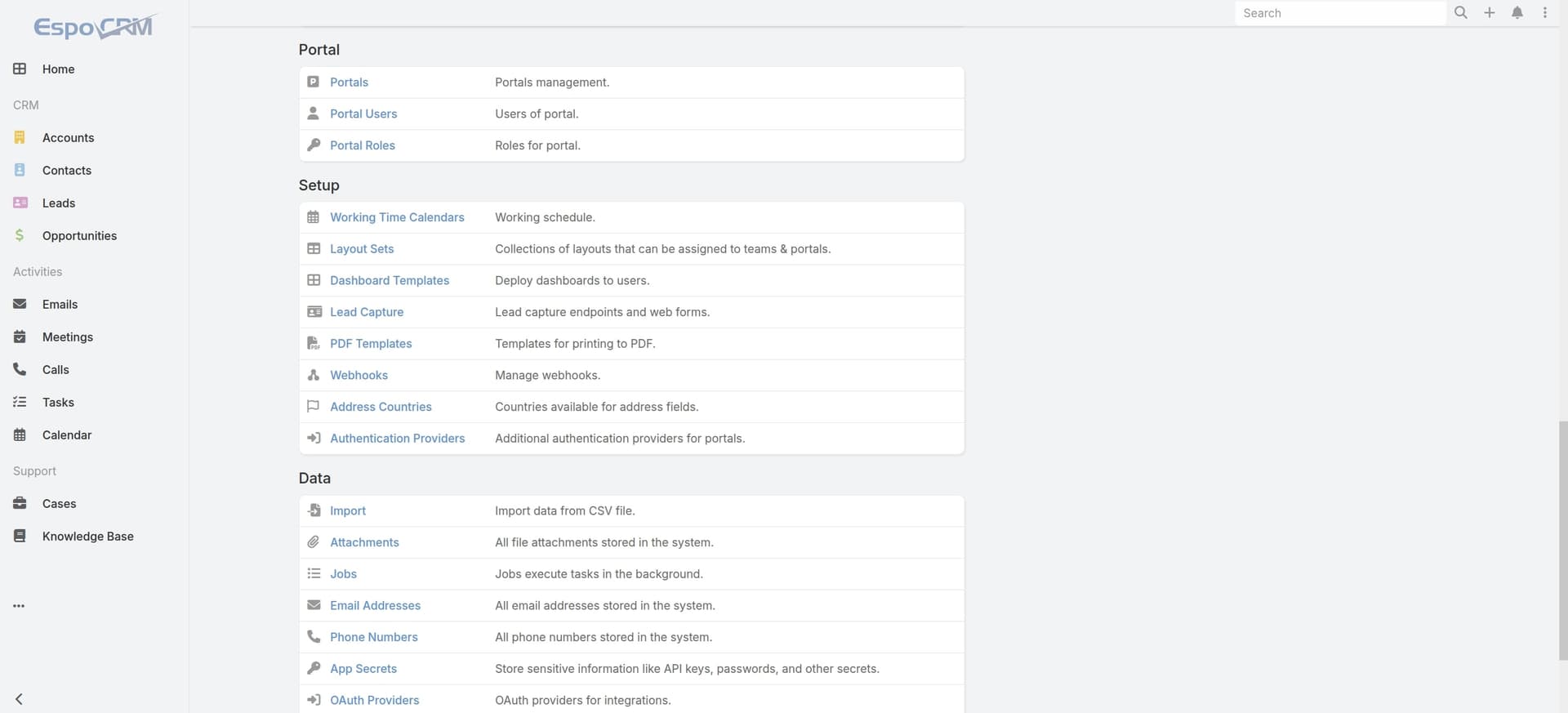Open Authentication Providers
Screen dimensions: 1568x713
[x=397, y=439]
